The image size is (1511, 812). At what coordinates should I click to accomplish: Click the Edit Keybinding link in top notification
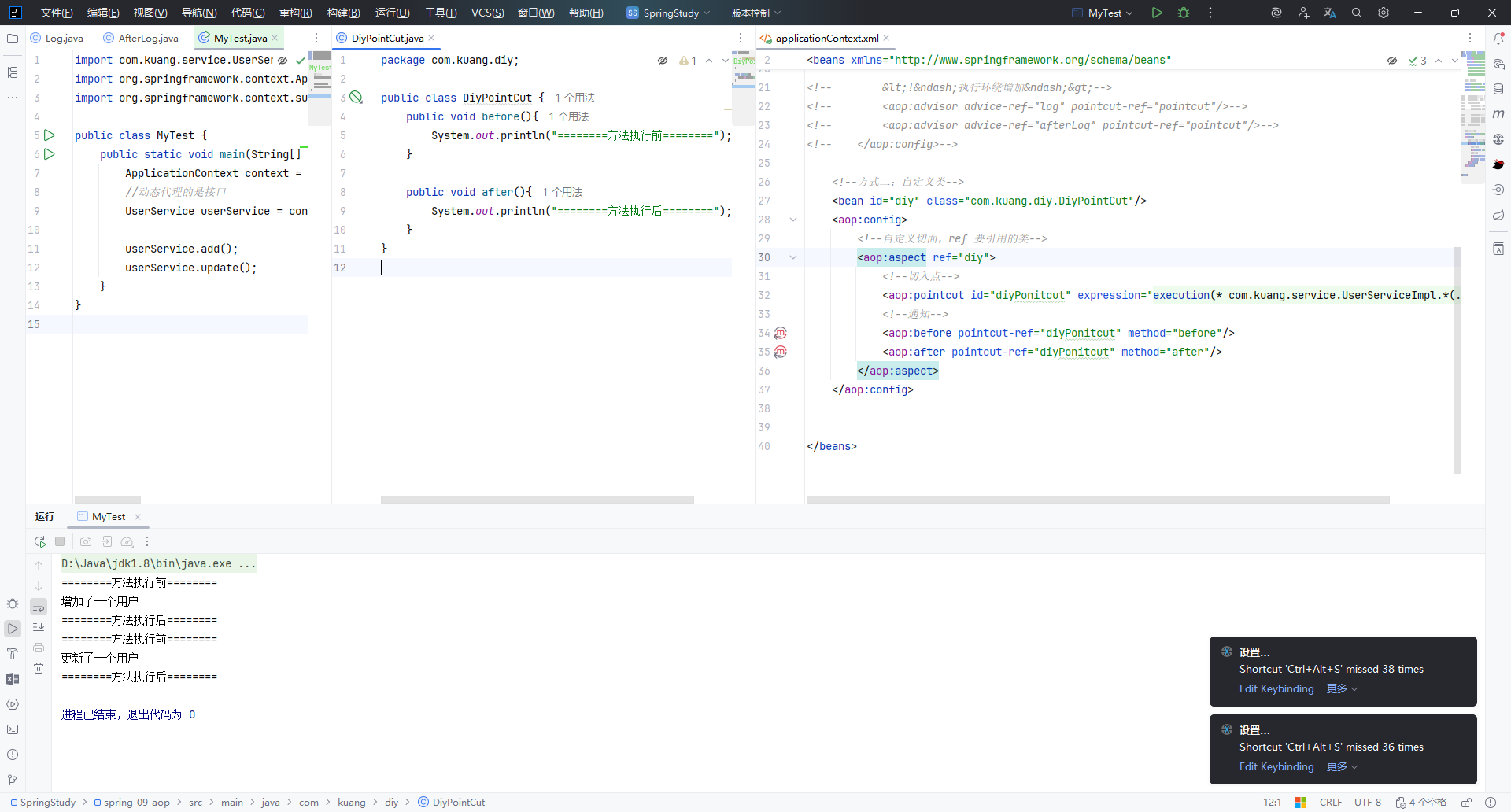pyautogui.click(x=1276, y=688)
